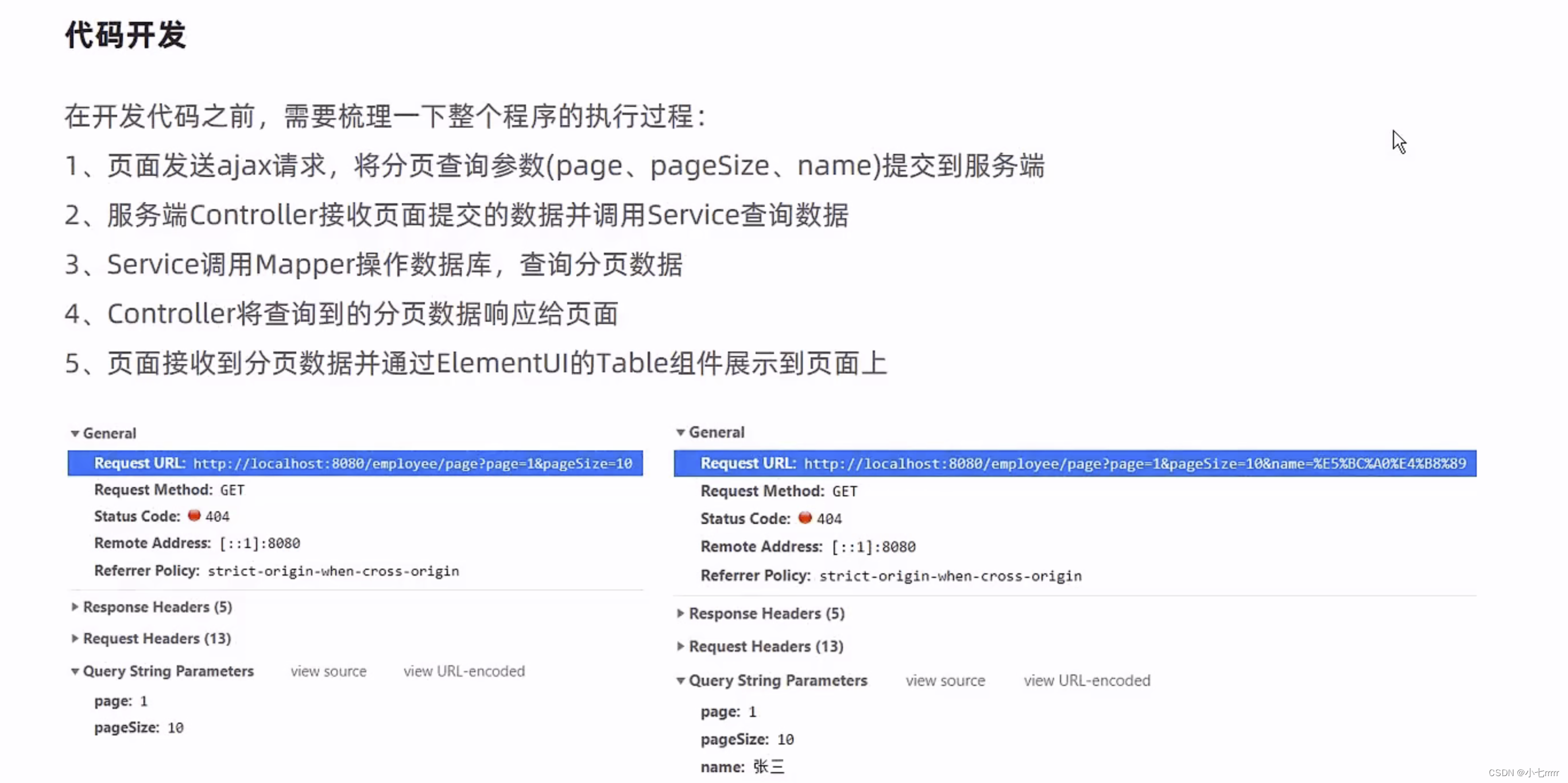1568x783 pixels.
Task: Collapse the left General section
Action: 75,432
